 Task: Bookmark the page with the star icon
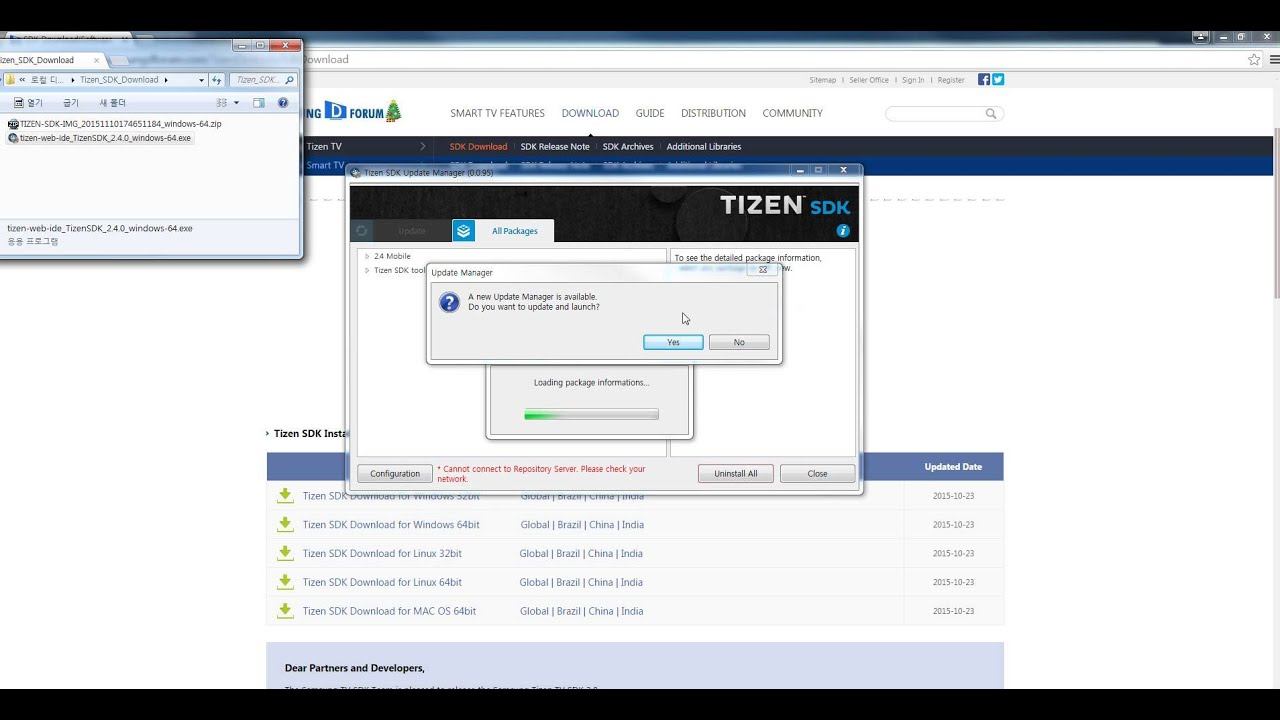(1254, 59)
